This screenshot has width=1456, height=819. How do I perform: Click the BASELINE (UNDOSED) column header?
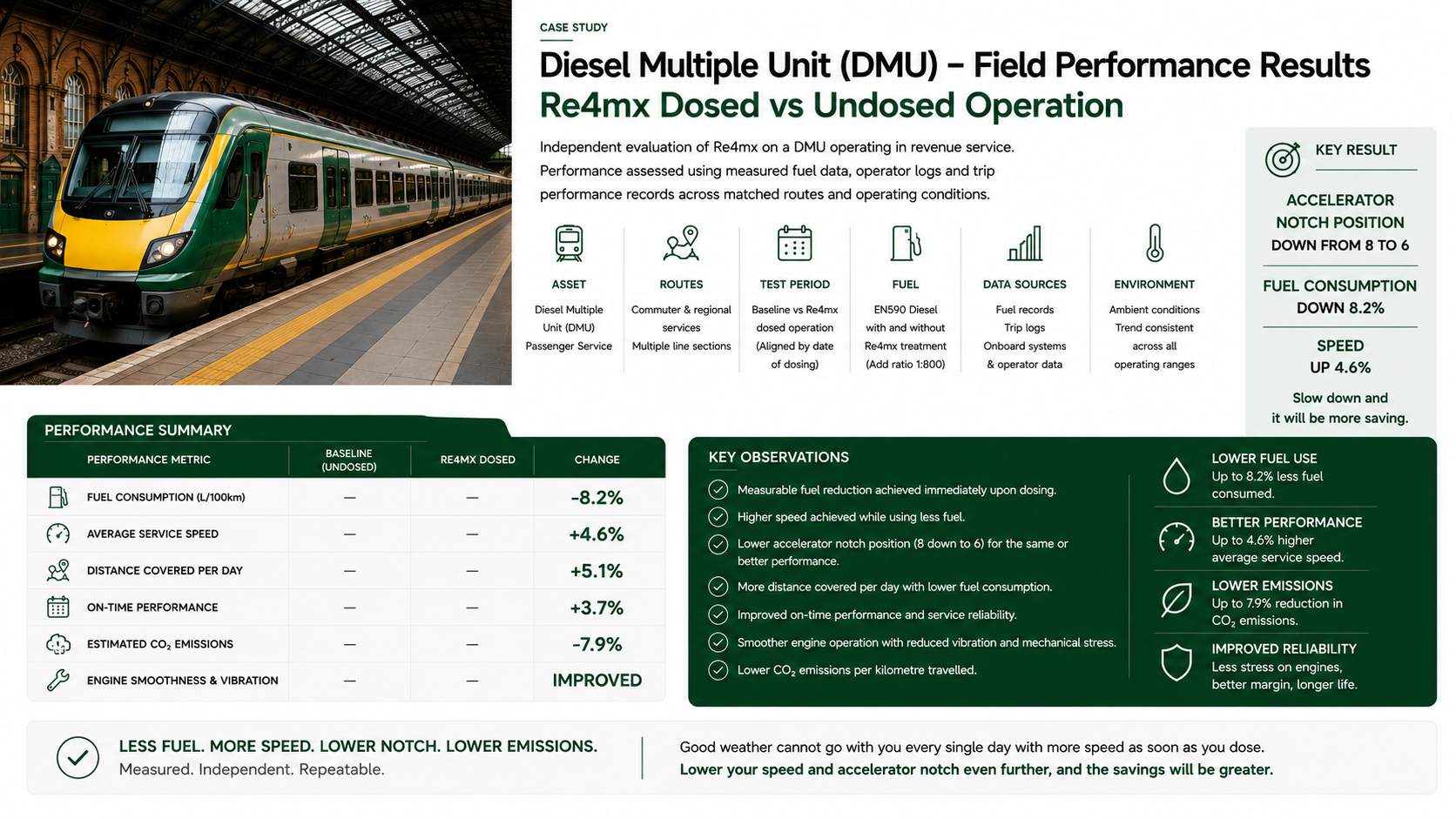[x=349, y=460]
